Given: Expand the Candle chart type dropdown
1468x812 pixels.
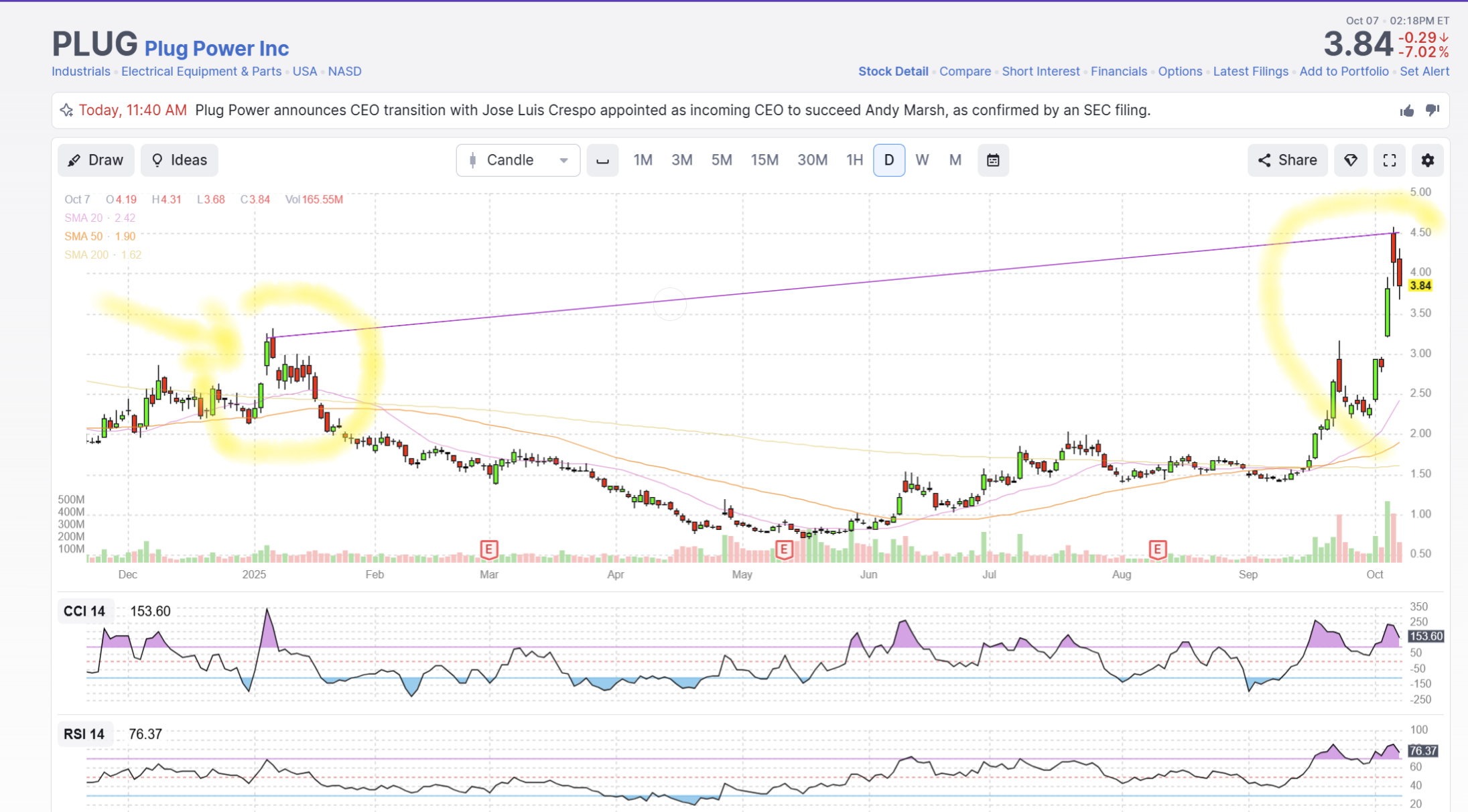Looking at the screenshot, I should click(x=518, y=160).
